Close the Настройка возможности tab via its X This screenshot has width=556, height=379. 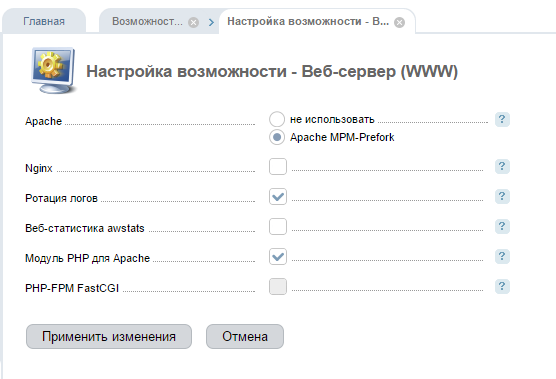[x=399, y=23]
